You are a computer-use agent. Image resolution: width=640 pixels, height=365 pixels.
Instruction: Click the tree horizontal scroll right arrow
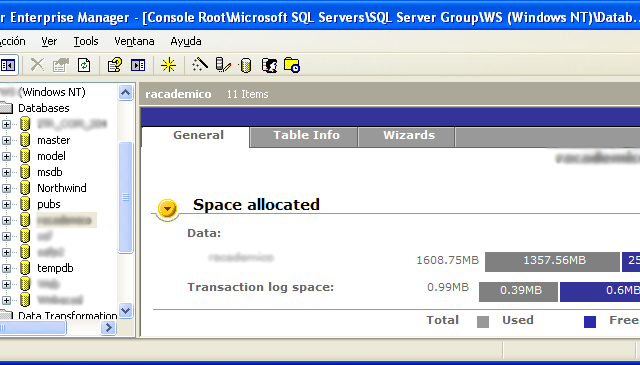tap(108, 327)
